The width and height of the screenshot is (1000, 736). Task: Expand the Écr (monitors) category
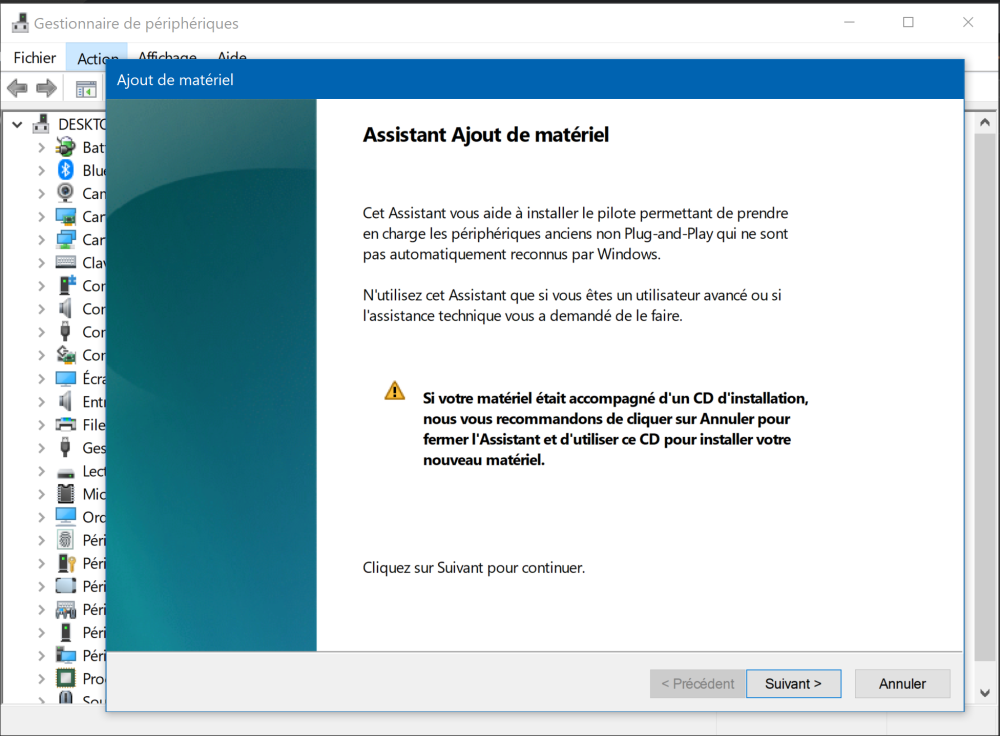pos(41,378)
